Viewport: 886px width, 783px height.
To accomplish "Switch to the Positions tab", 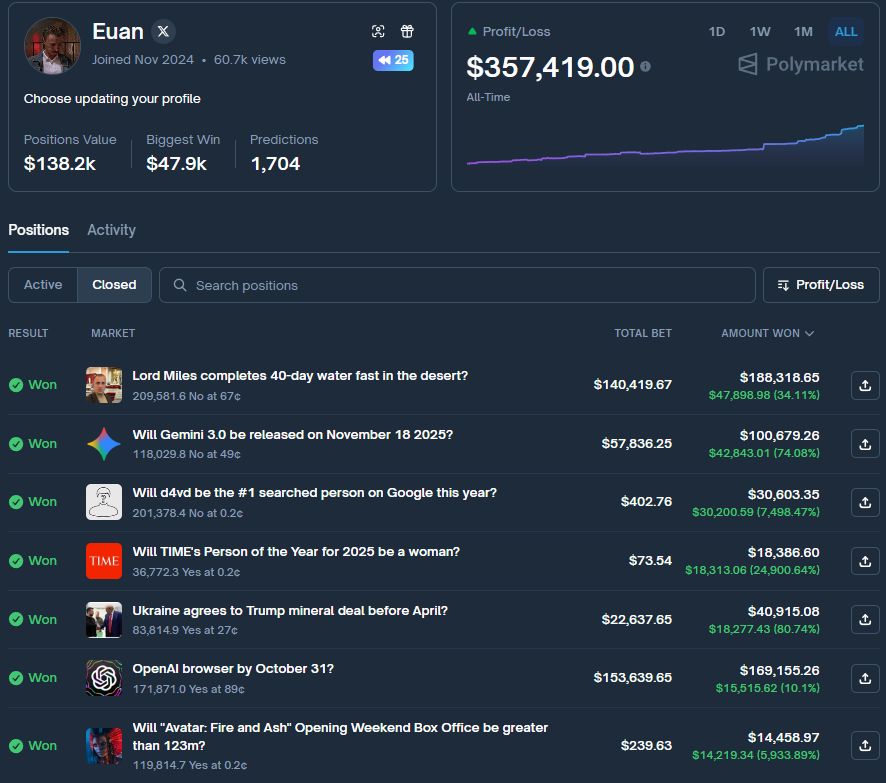I will tap(38, 230).
